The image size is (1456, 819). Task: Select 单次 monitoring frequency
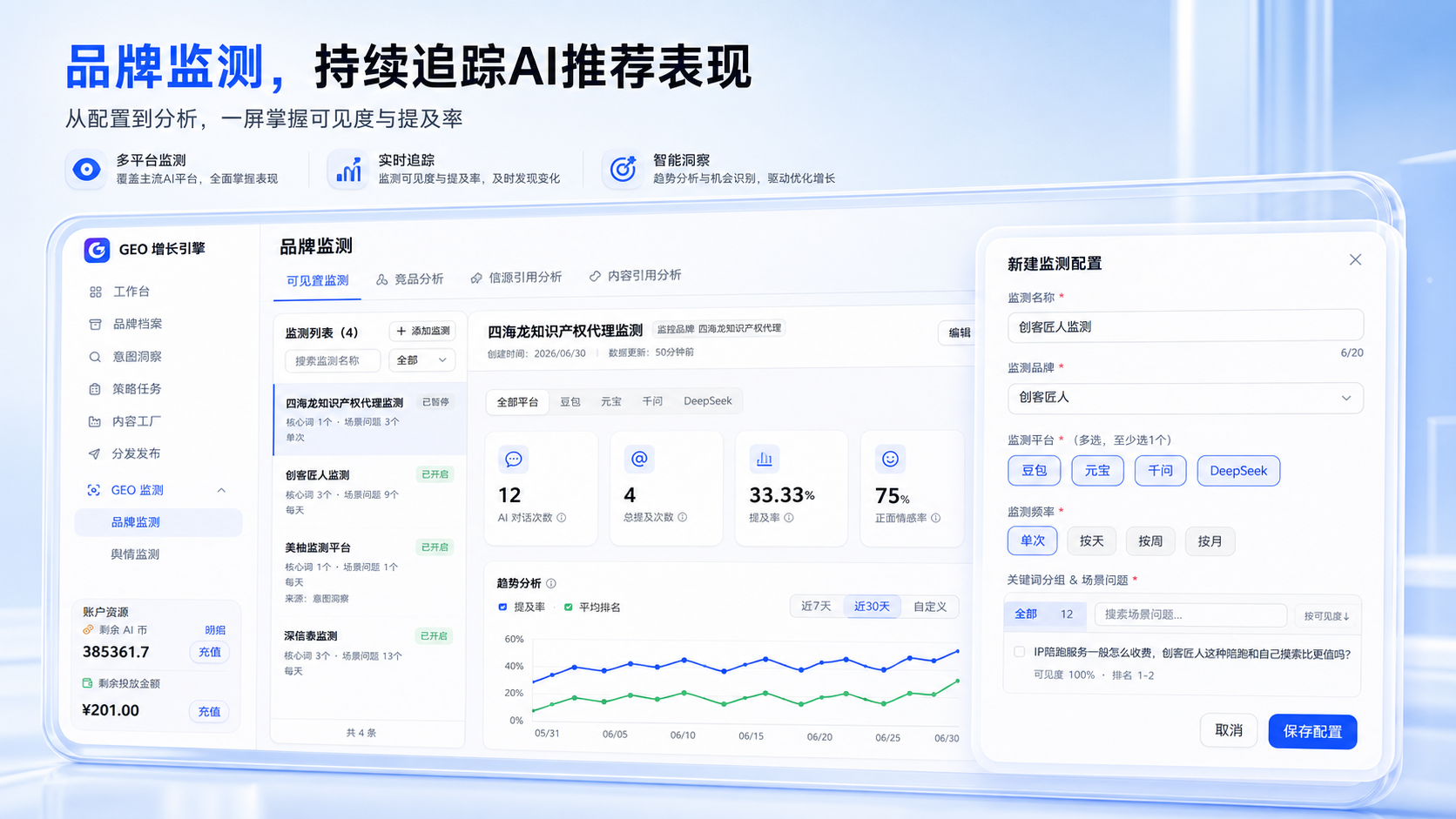pyautogui.click(x=1033, y=540)
